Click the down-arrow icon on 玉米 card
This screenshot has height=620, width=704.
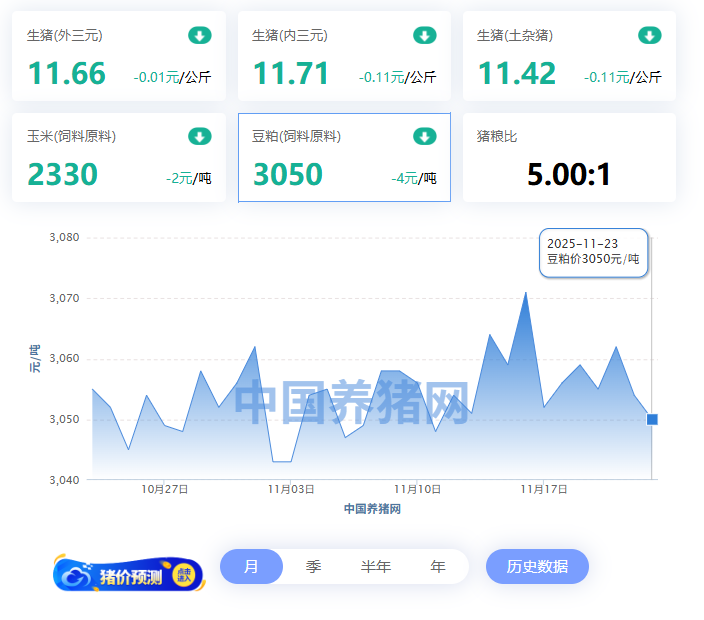[200, 137]
